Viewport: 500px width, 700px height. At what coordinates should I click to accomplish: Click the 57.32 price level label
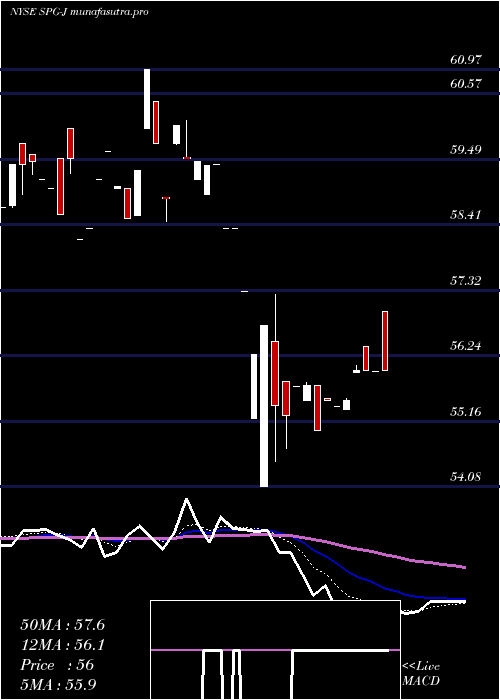click(x=466, y=281)
